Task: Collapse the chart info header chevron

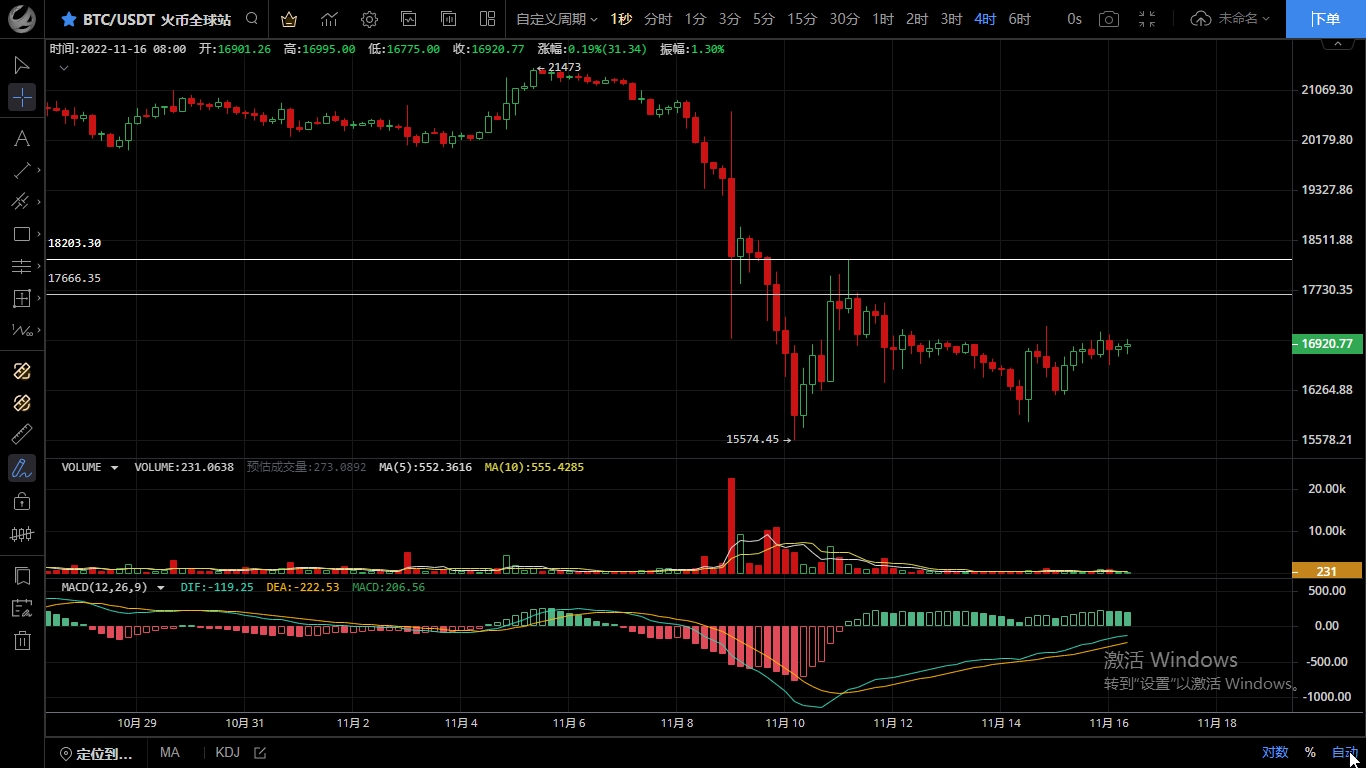Action: coord(63,68)
